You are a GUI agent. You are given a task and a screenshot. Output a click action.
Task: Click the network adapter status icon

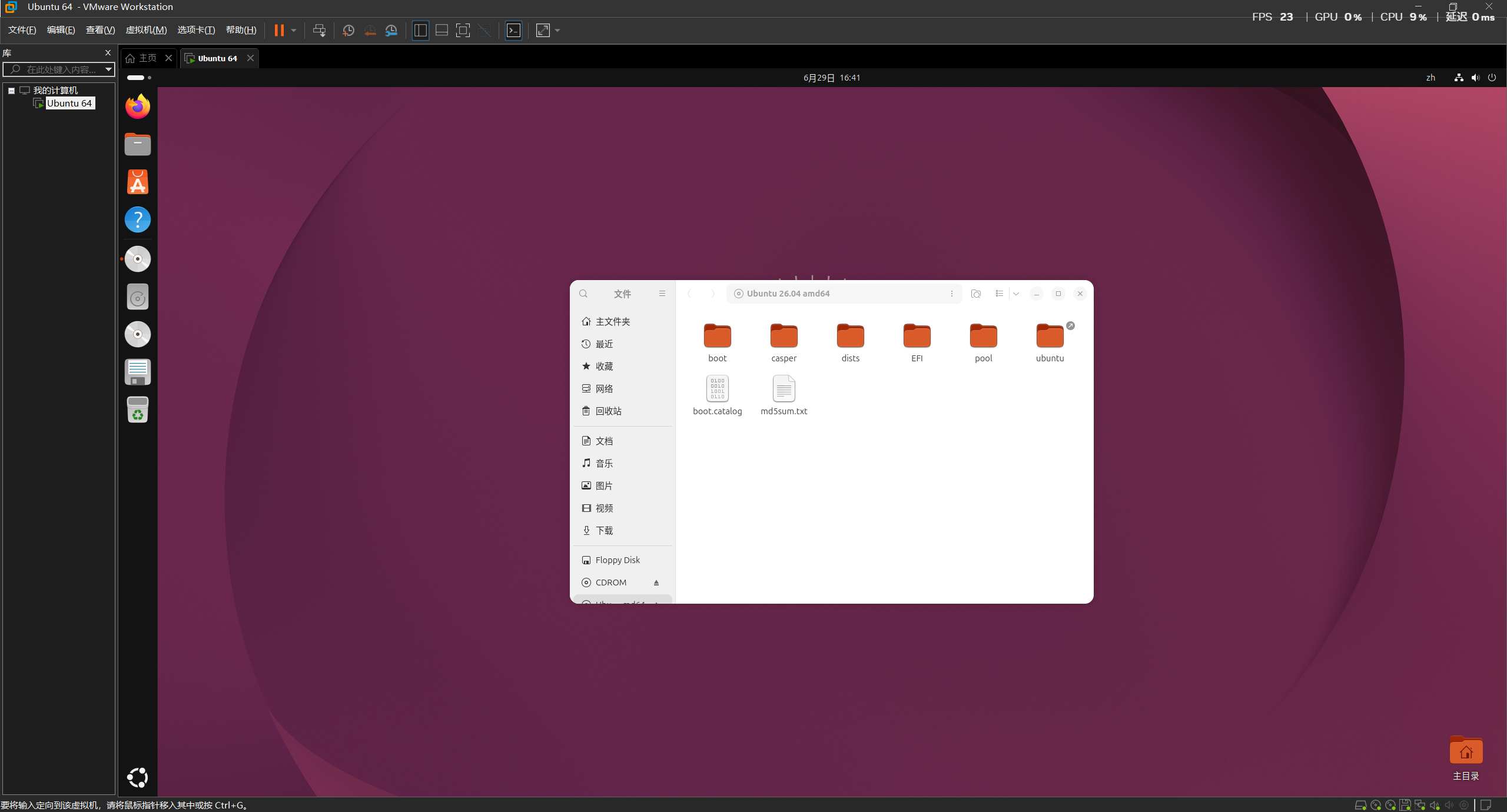pyautogui.click(x=1420, y=805)
